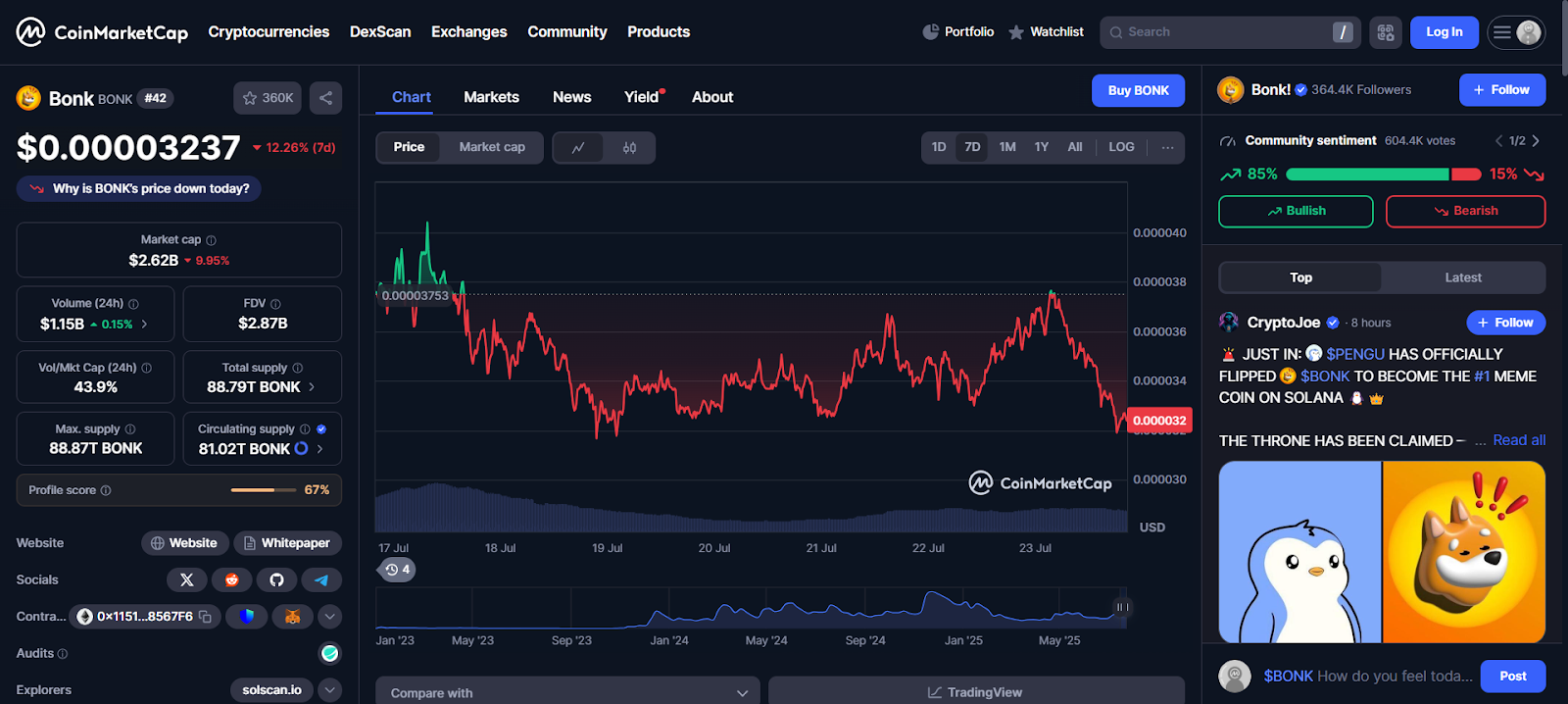The height and width of the screenshot is (704, 1568).
Task: Click the Max. supply info icon
Action: click(130, 429)
